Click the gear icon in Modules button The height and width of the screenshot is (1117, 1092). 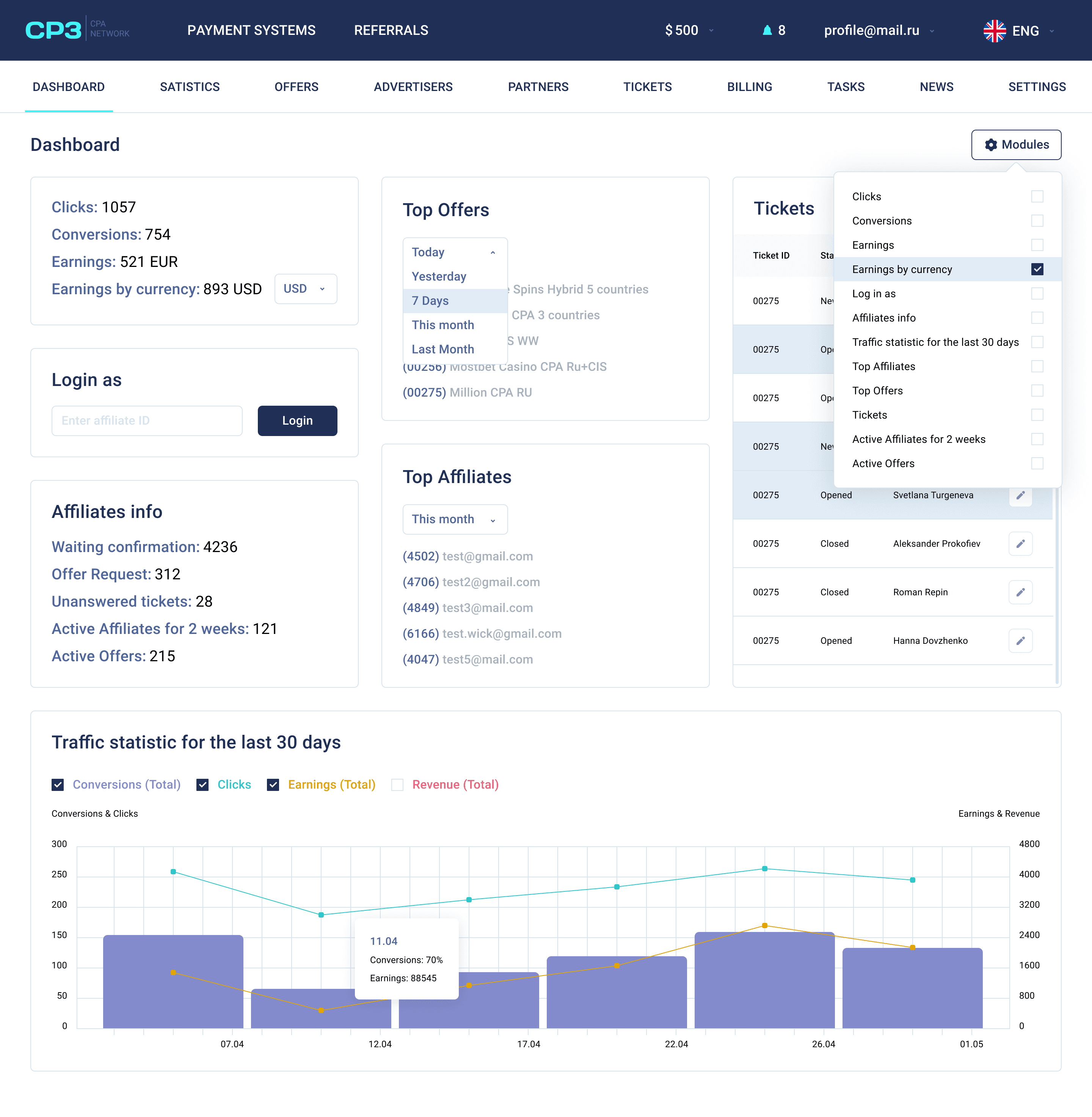pos(990,145)
